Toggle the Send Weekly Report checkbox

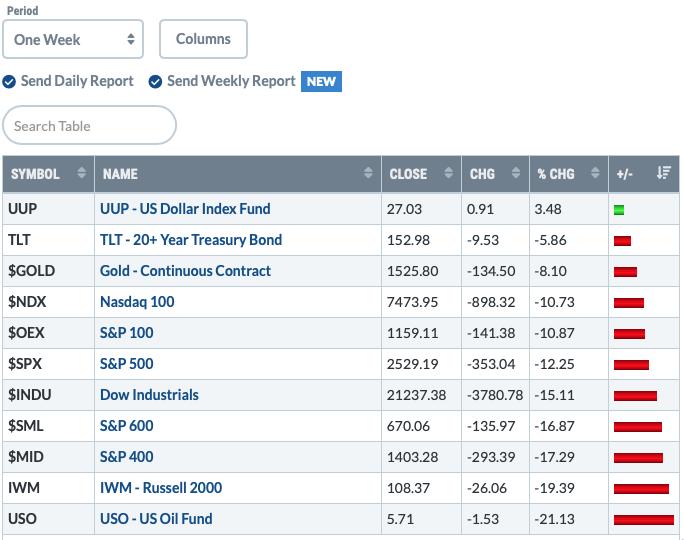(155, 82)
